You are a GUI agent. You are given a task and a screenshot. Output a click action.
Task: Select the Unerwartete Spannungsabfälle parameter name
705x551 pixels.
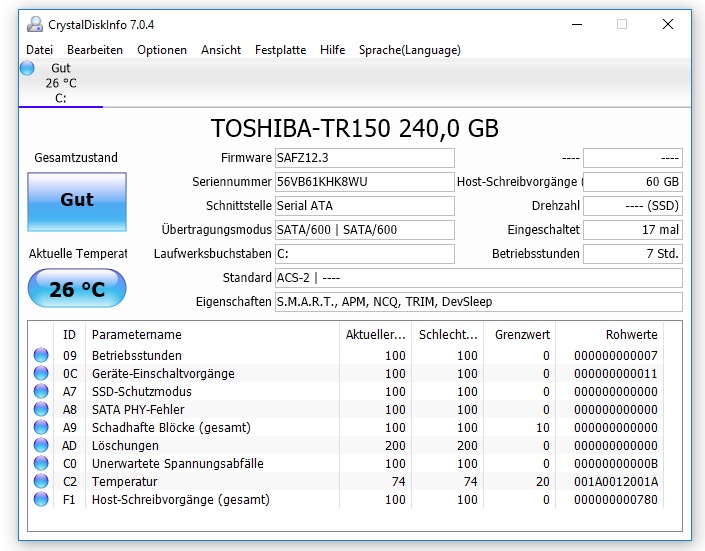178,463
